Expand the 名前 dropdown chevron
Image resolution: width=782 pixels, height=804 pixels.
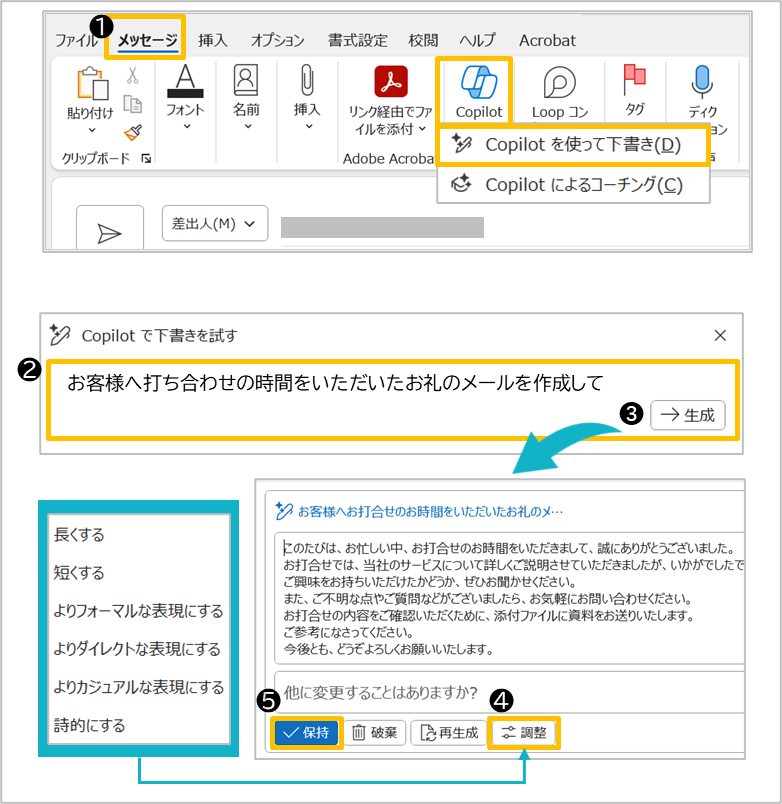click(248, 126)
